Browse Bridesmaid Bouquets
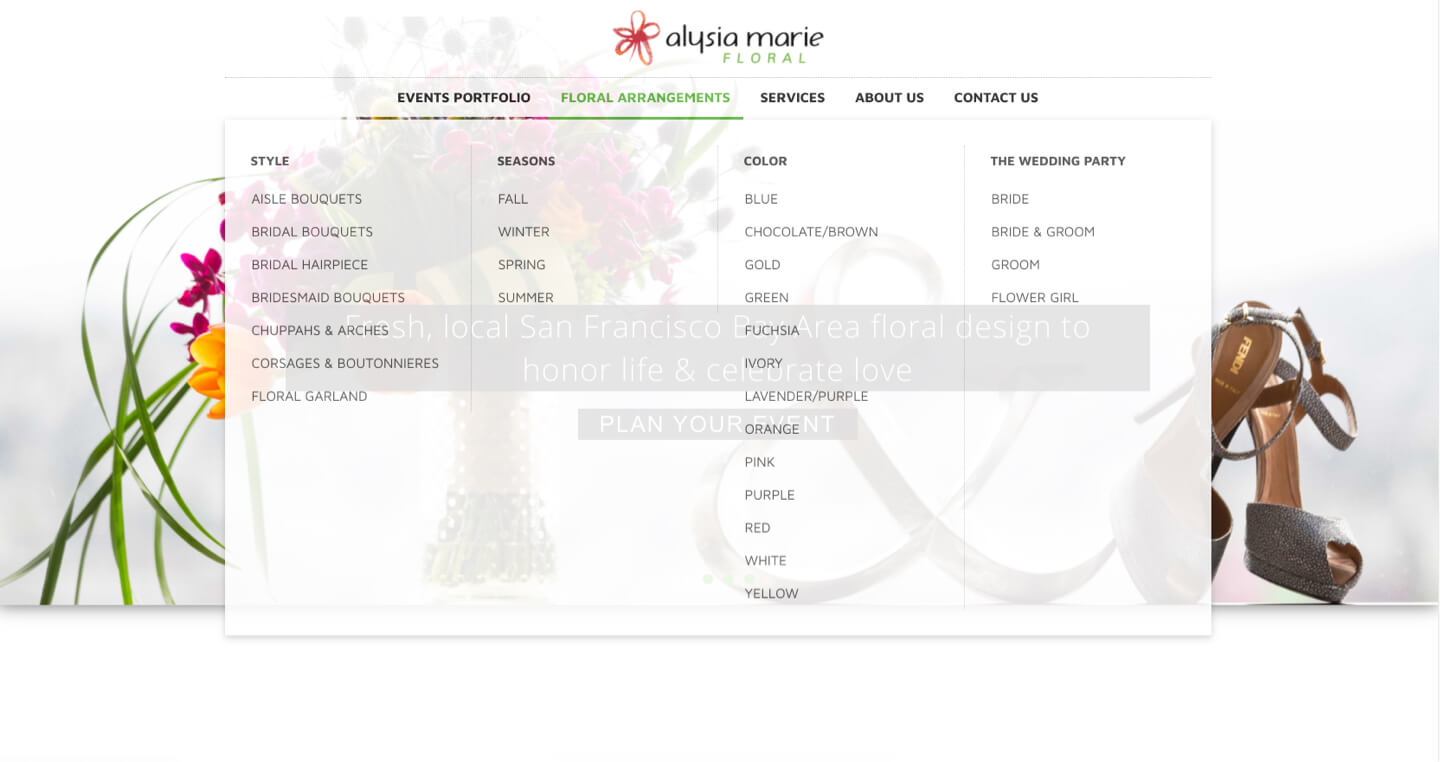1440x762 pixels. tap(328, 298)
